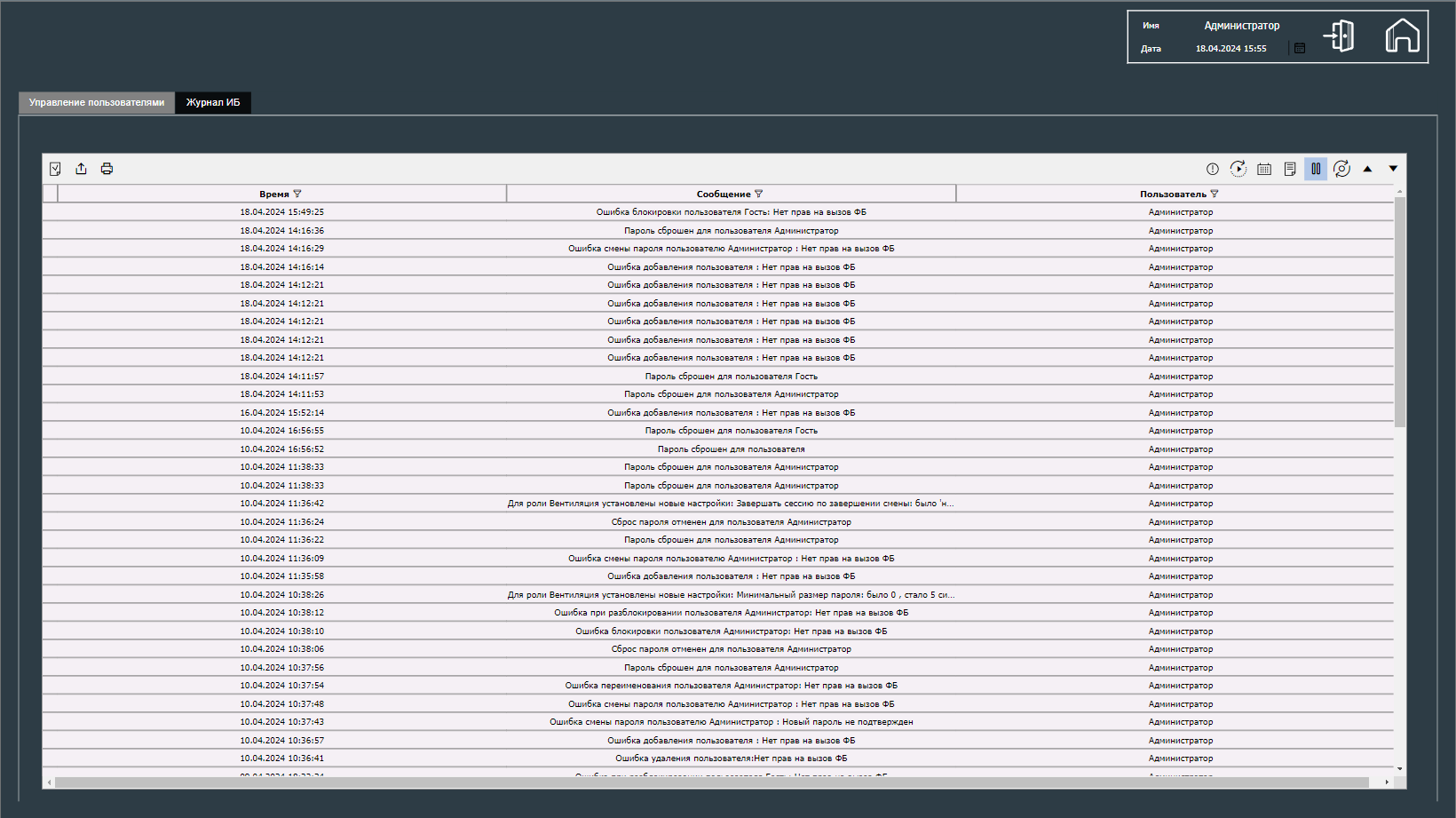Screen dimensions: 1456x818
Task: Switch to the Журнал ИБ tab
Action: [213, 103]
